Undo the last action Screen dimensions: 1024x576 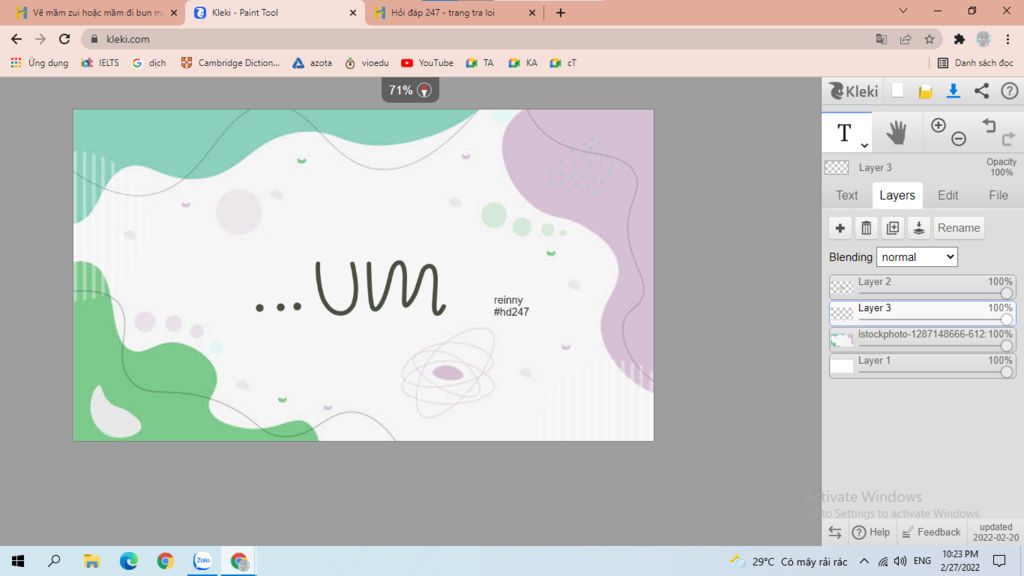pyautogui.click(x=989, y=125)
